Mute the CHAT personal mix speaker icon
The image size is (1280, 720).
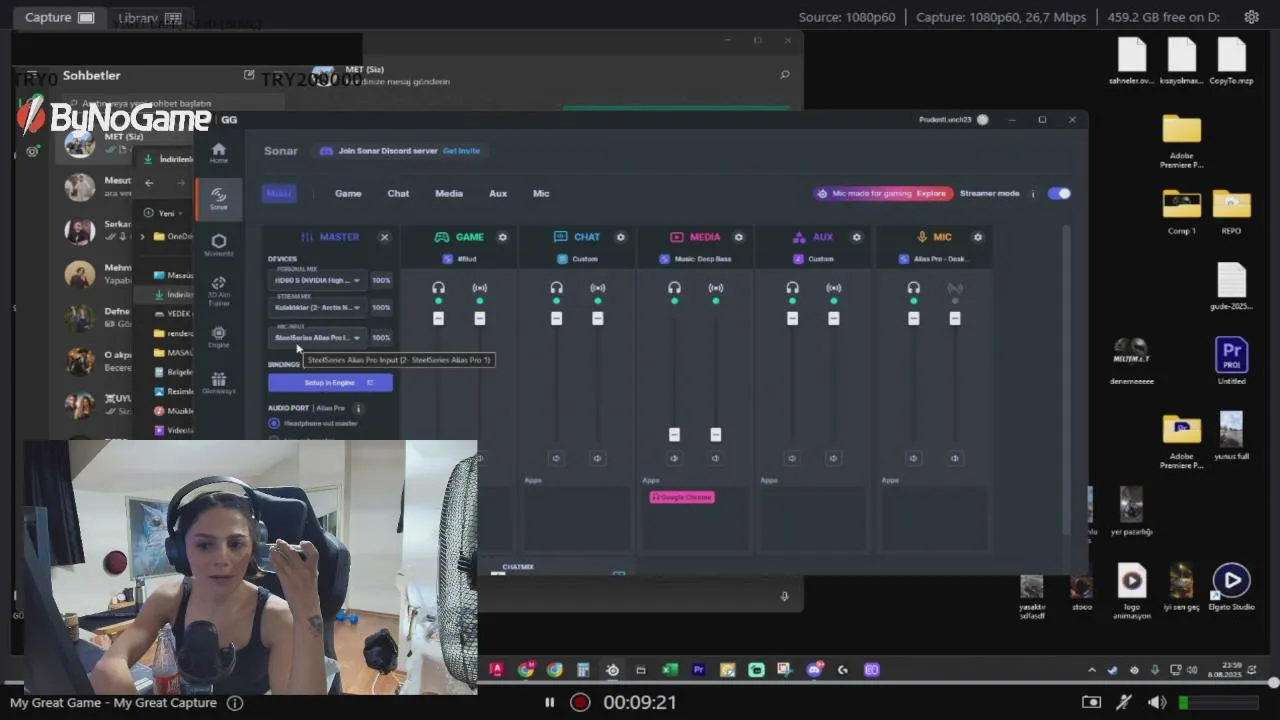556,458
